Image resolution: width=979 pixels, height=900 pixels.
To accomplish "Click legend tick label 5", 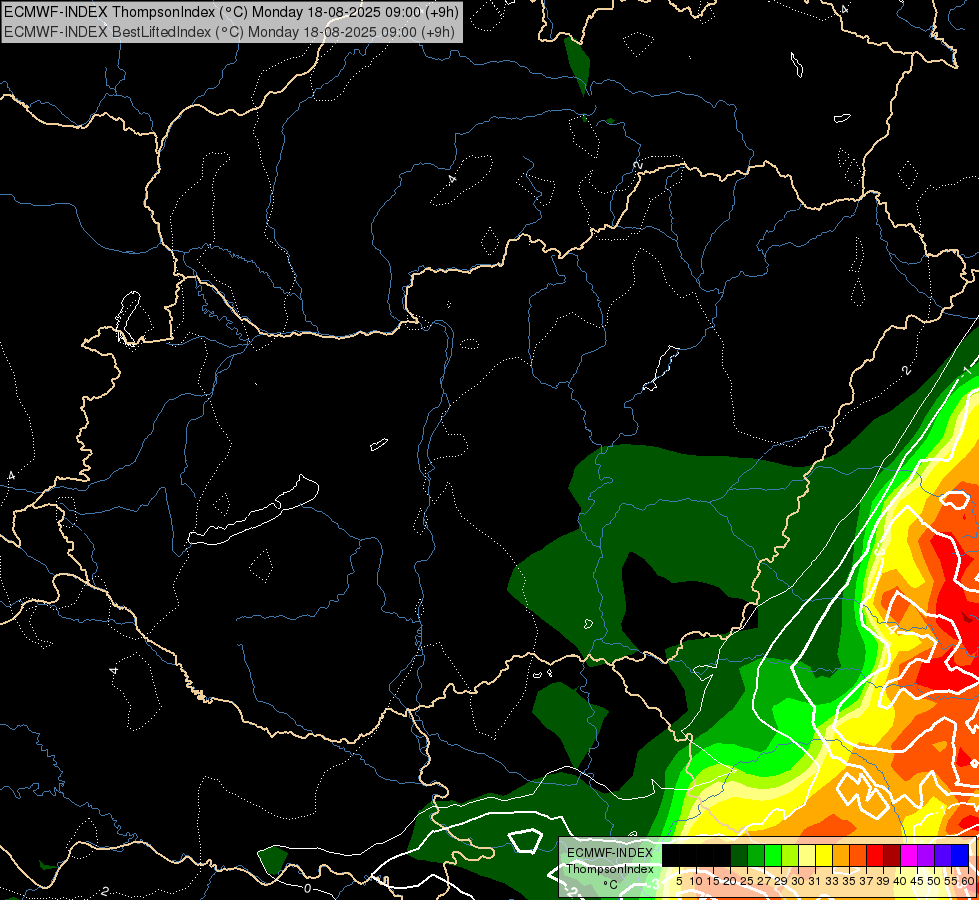I will point(679,881).
